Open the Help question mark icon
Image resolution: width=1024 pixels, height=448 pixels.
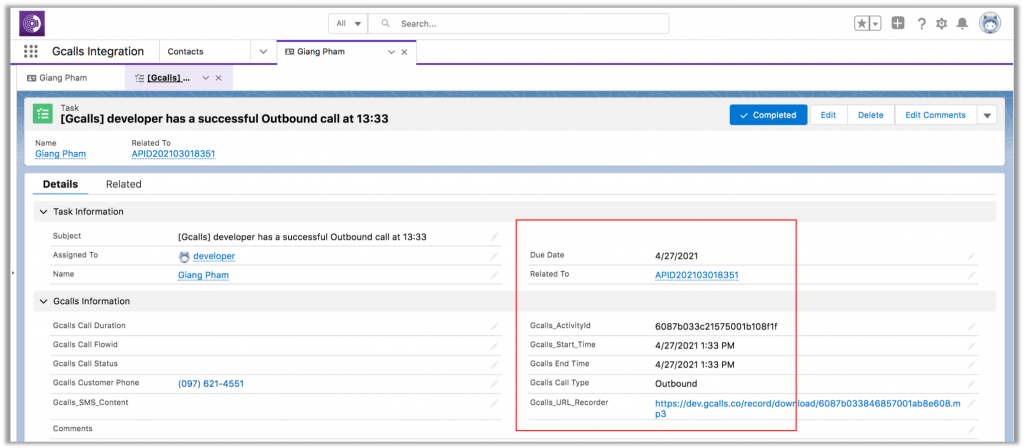(921, 24)
